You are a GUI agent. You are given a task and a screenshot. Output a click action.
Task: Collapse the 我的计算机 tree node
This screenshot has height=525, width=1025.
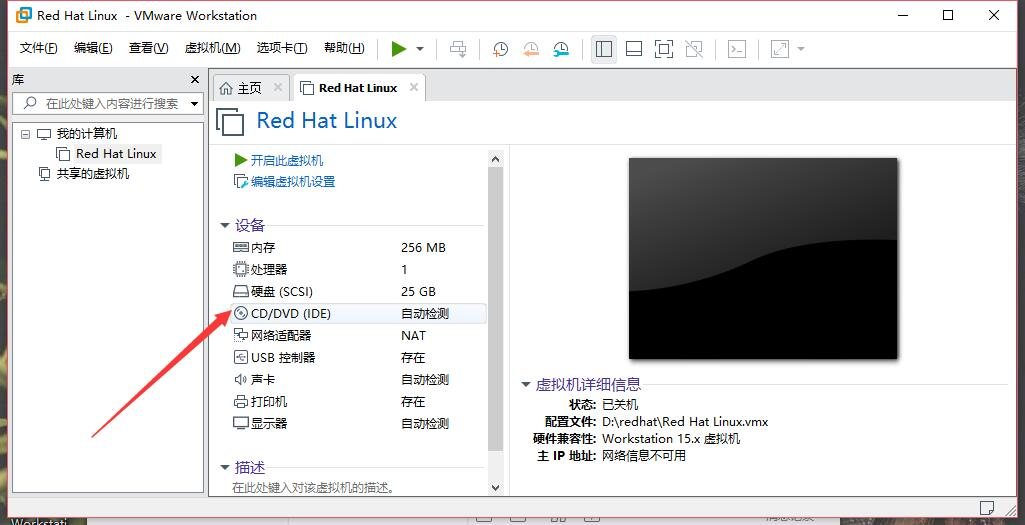click(25, 134)
